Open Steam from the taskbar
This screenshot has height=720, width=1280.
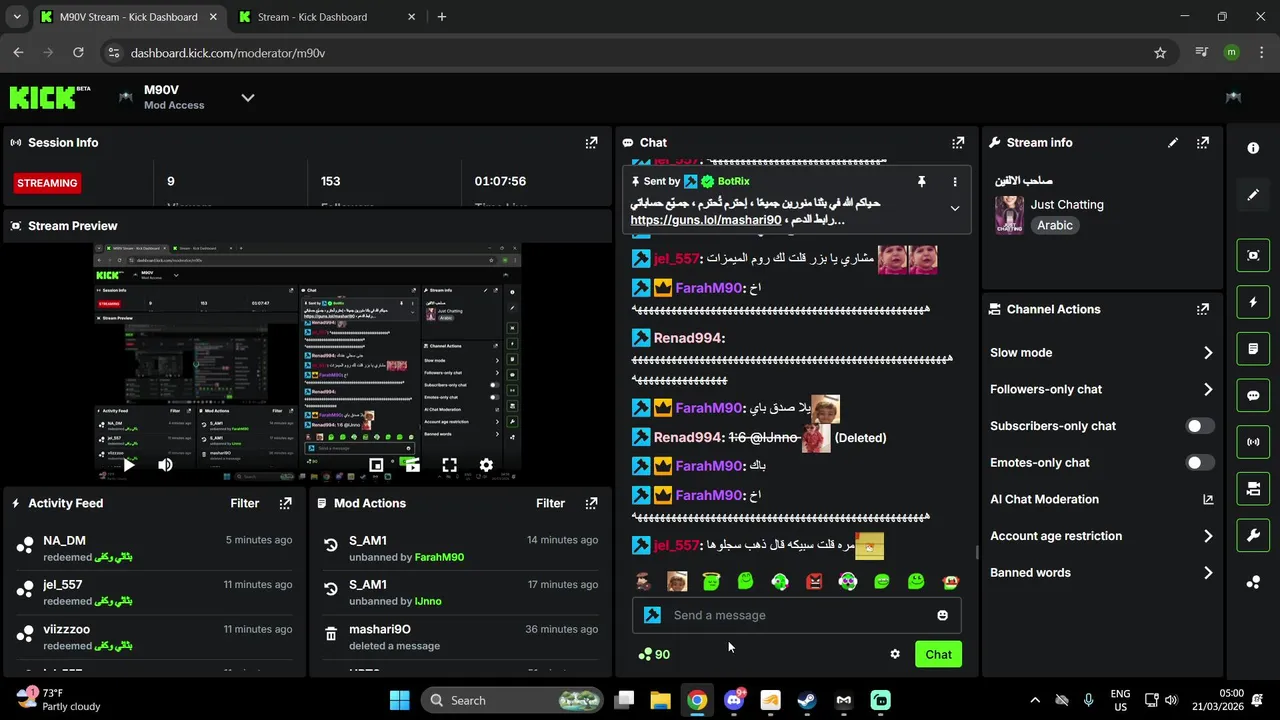(807, 700)
